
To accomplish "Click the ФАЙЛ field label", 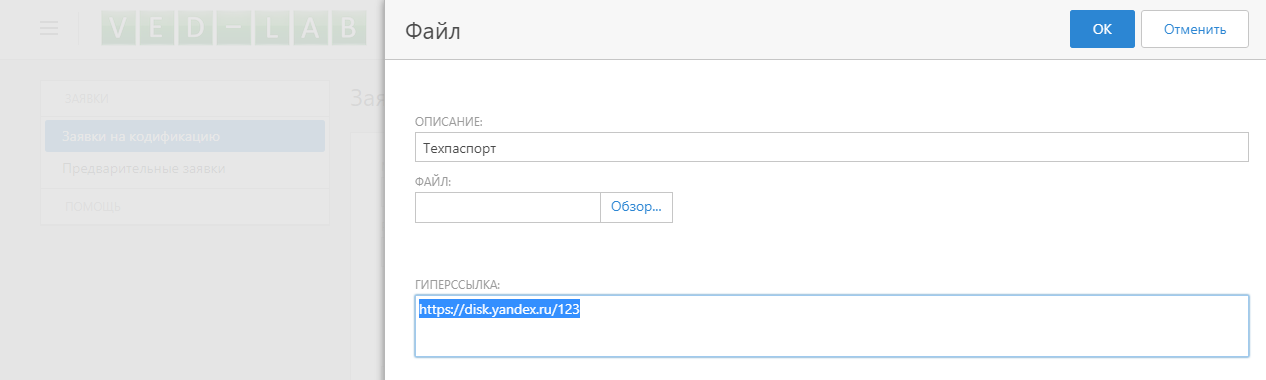I will [433, 181].
